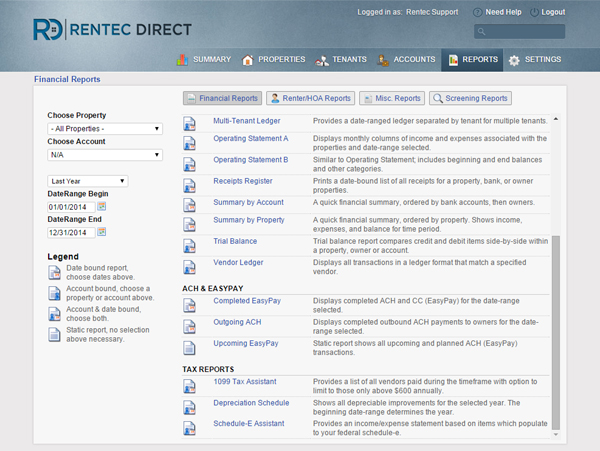
Task: Click the calendar icon beside DateRange Begin
Action: tap(102, 207)
